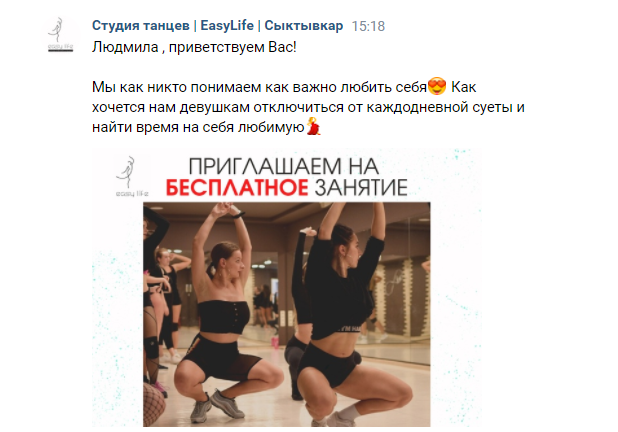Click the red dress dancer emoji
Screen dimensions: 618x432
pyautogui.click(x=314, y=126)
